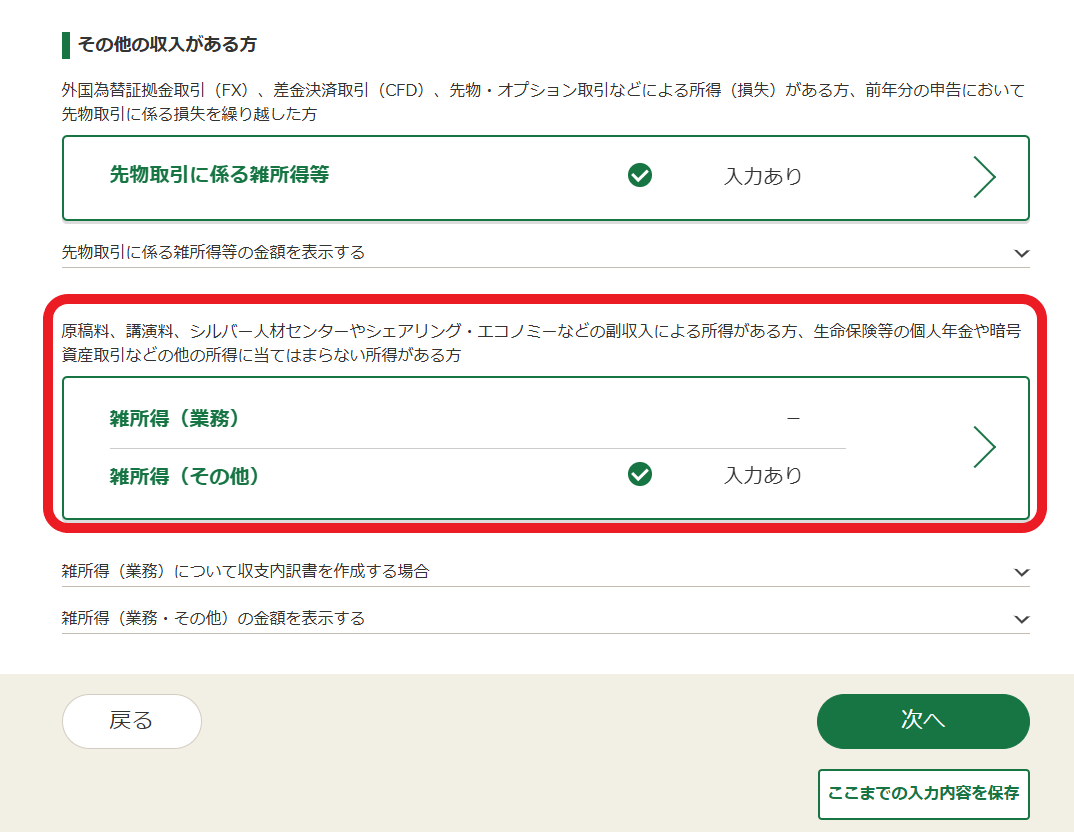Click the chevron on the 収支内訳書 row
This screenshot has height=835, width=1074.
(x=1021, y=572)
